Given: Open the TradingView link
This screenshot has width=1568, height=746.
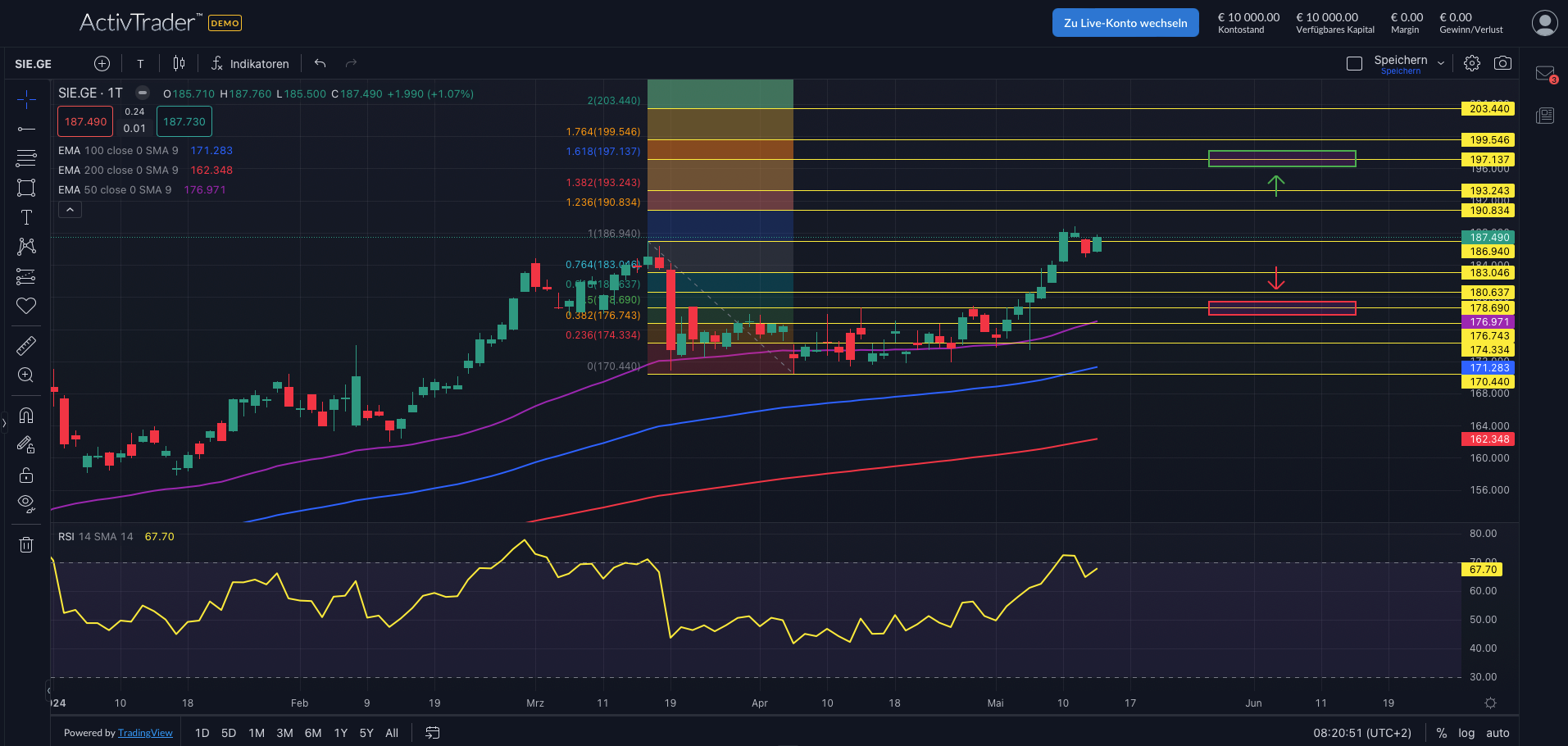Looking at the screenshot, I should [145, 733].
